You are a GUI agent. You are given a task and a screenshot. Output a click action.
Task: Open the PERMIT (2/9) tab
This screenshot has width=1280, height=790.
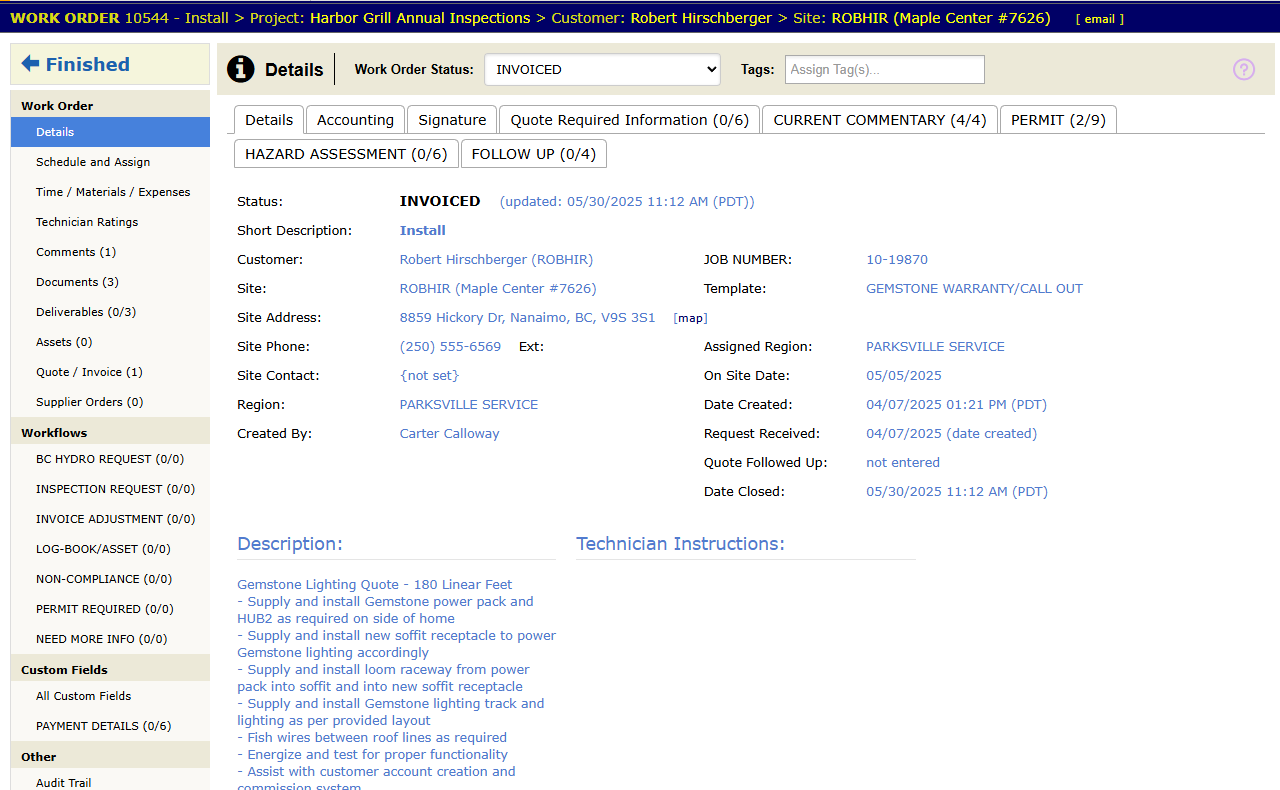tap(1058, 120)
